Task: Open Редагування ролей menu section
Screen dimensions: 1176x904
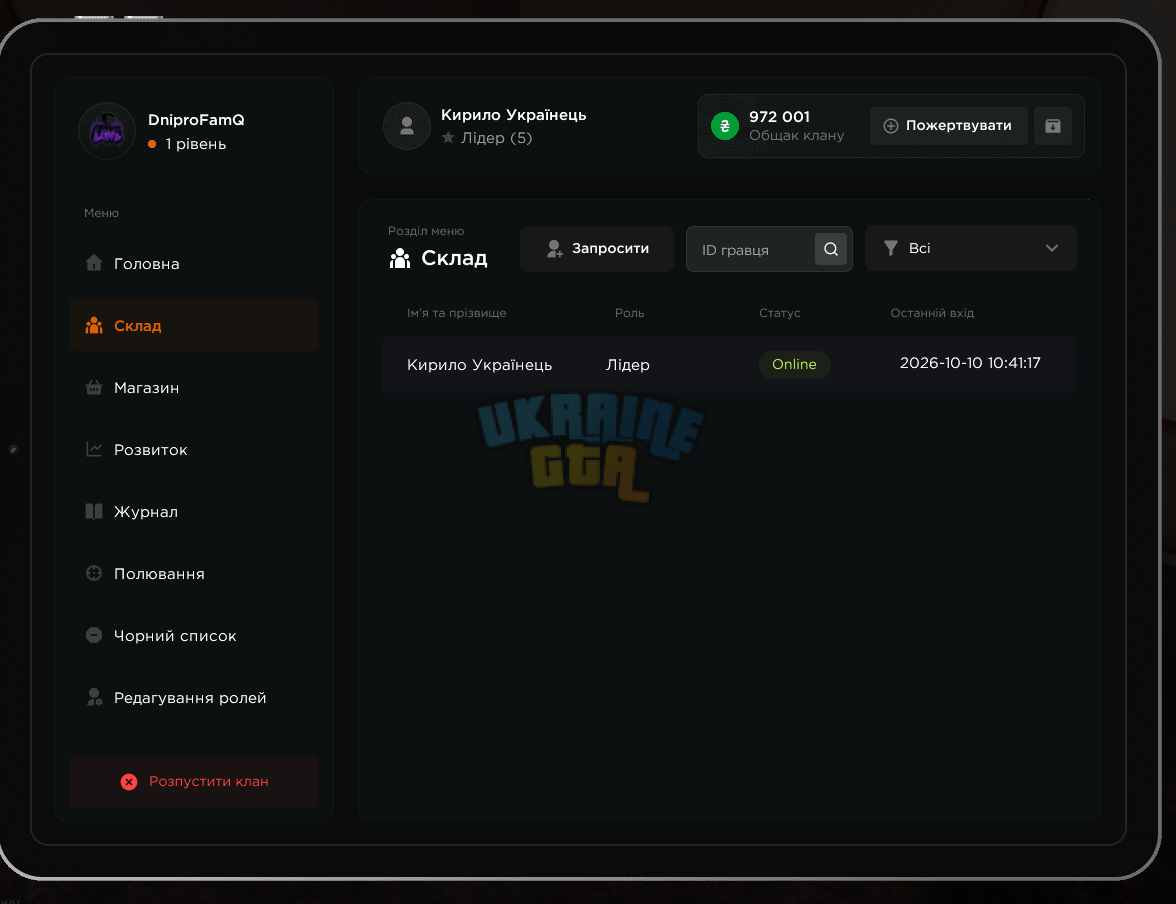Action: click(194, 698)
